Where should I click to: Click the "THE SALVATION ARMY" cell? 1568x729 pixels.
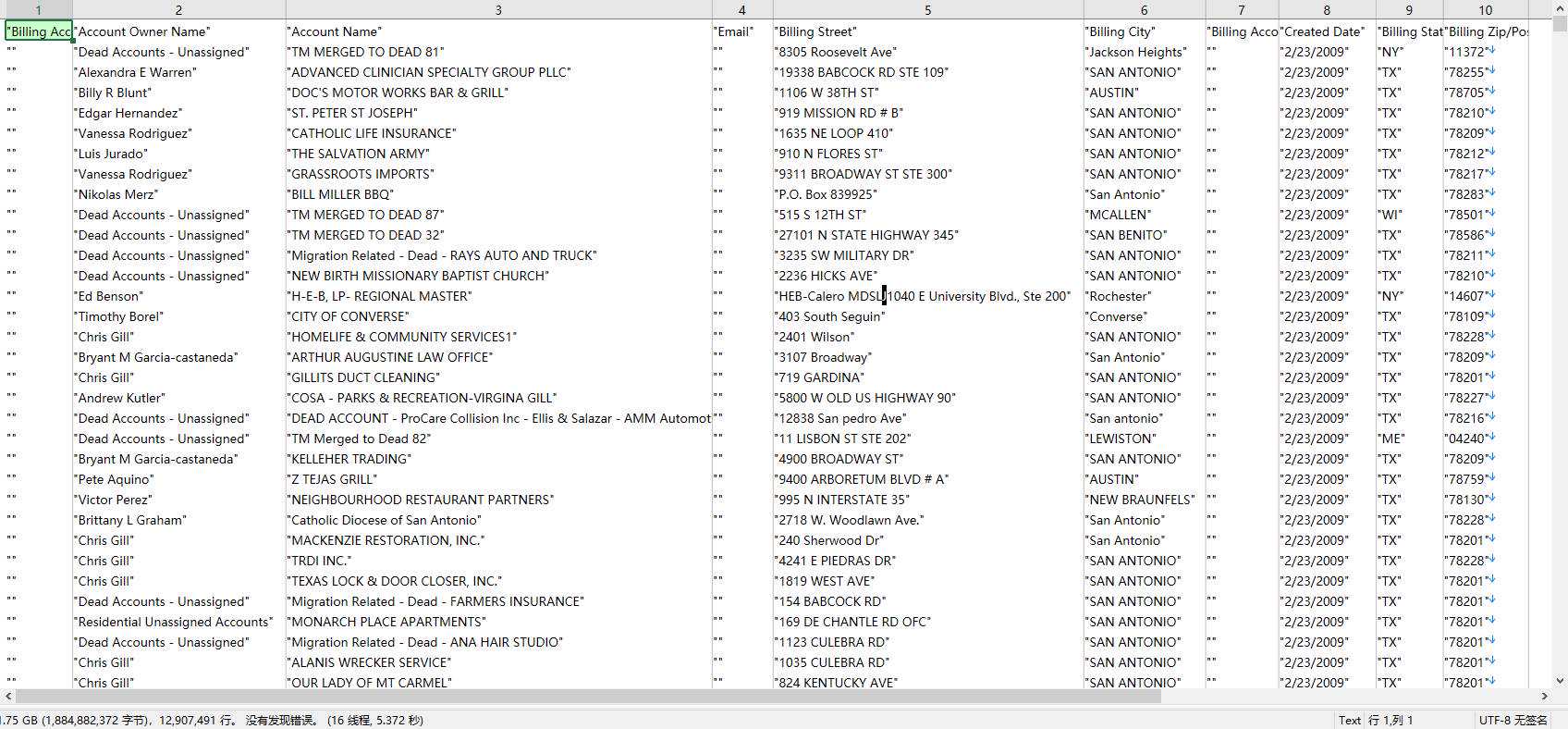click(498, 154)
